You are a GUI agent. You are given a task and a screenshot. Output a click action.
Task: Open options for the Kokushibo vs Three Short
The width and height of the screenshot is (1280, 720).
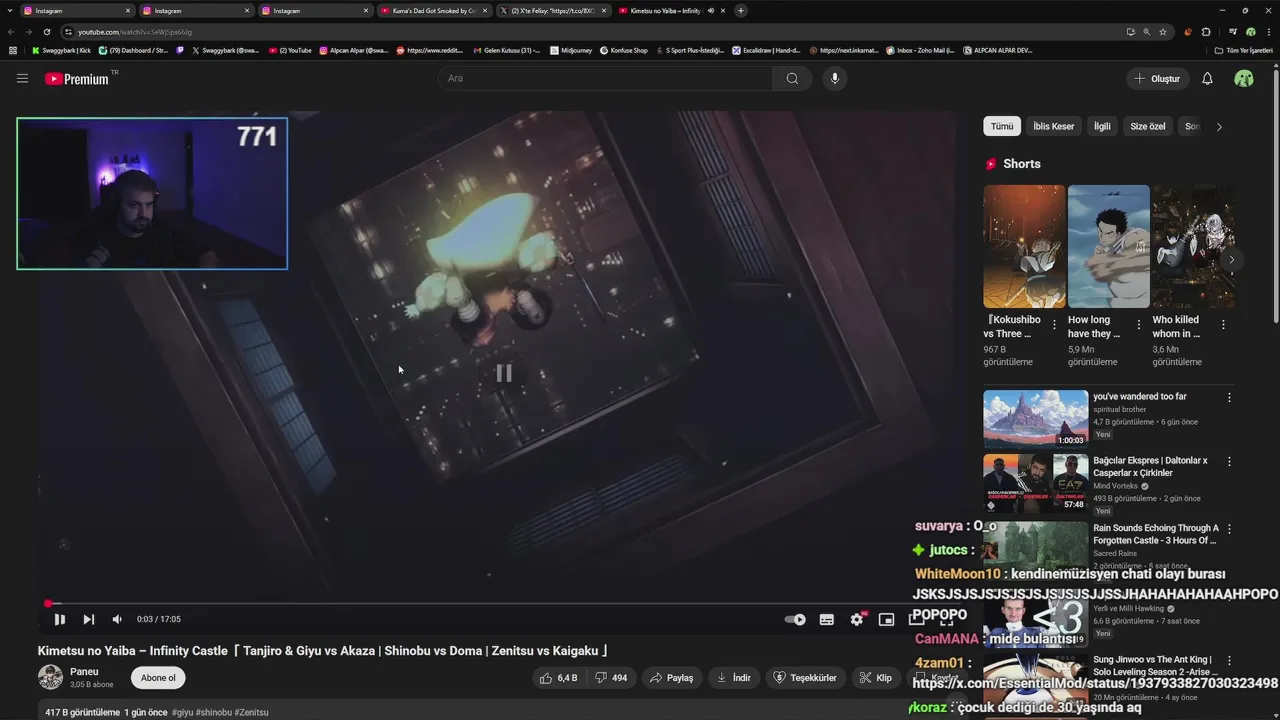click(x=1054, y=325)
